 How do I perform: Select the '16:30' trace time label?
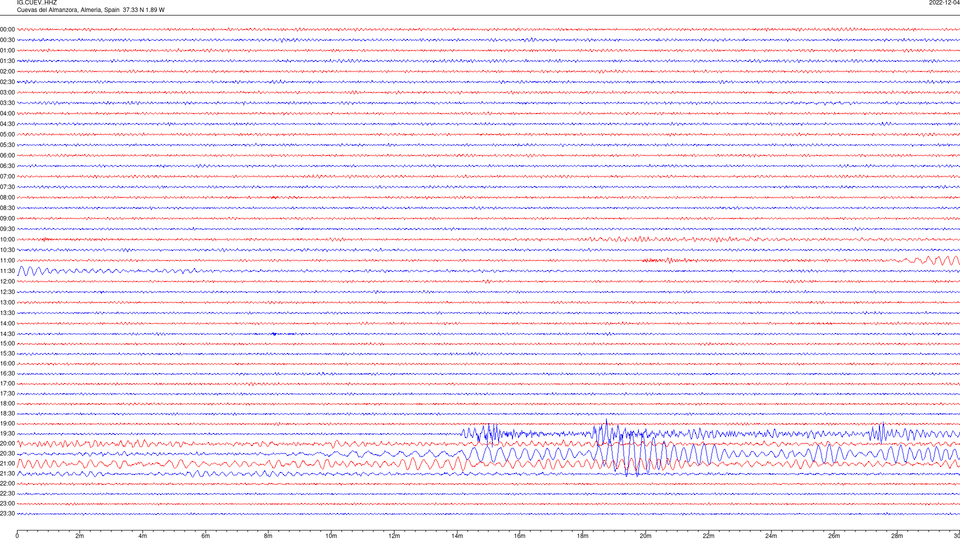pos(7,373)
